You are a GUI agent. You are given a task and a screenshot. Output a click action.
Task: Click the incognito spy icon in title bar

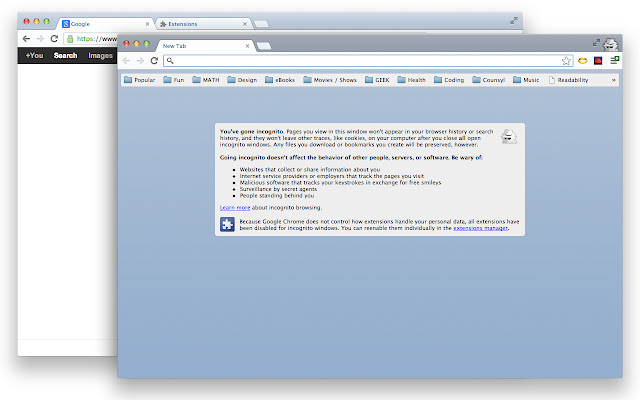(x=611, y=44)
